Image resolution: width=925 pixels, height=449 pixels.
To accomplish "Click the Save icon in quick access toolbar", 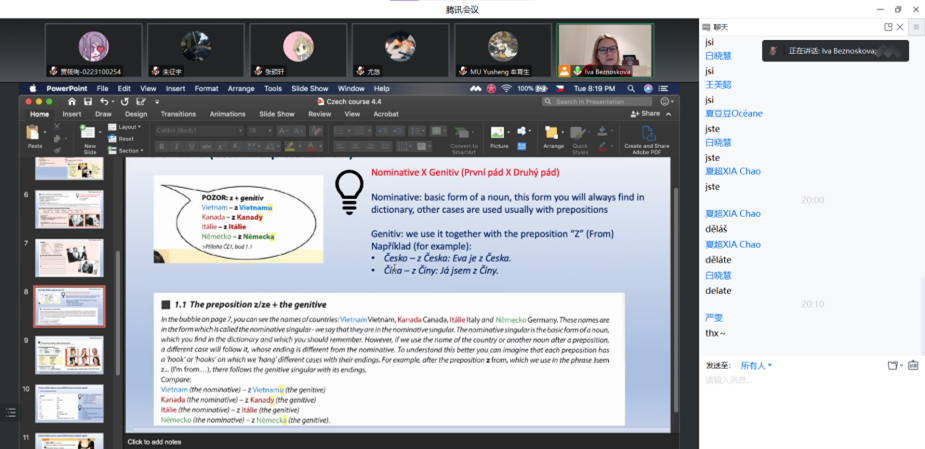I will click(88, 101).
